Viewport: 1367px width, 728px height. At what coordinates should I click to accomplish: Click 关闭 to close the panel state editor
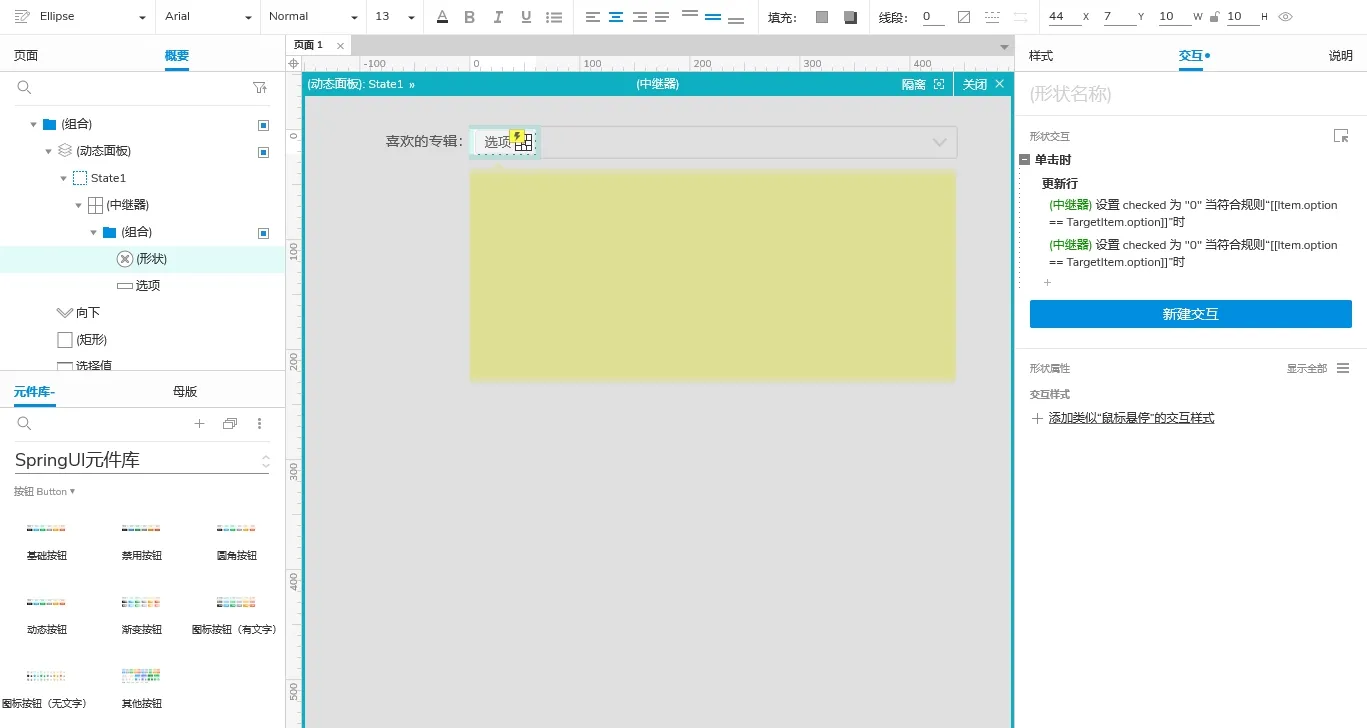point(983,85)
